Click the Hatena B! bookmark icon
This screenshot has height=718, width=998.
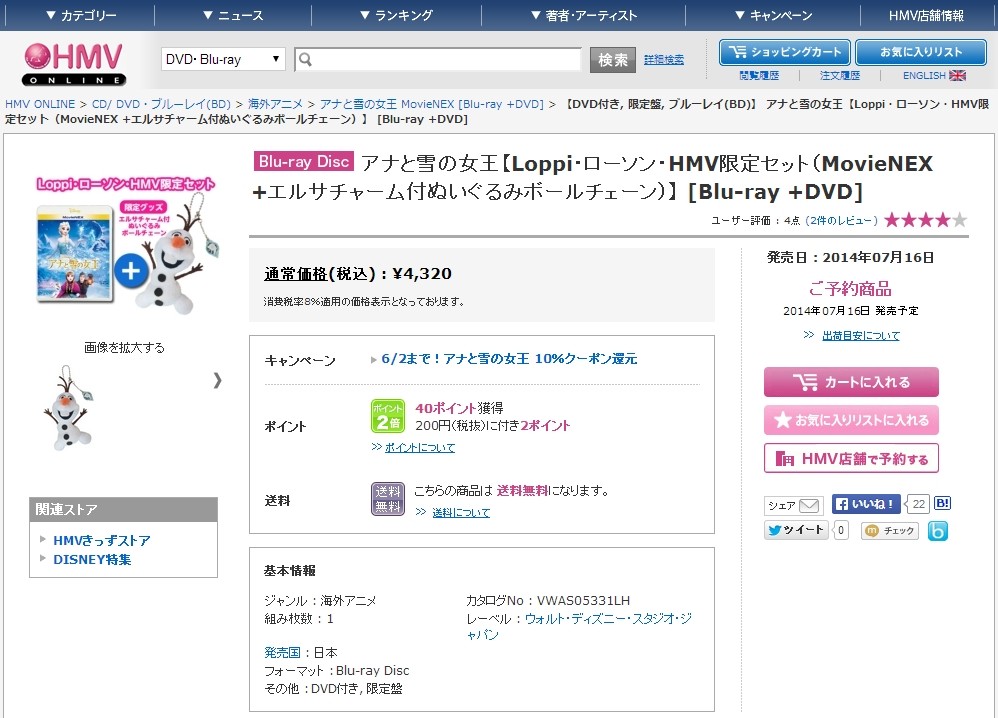942,503
